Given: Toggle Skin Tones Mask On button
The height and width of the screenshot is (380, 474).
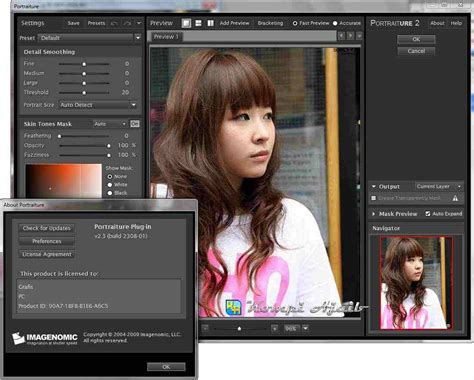Looking at the screenshot, I should [135, 124].
